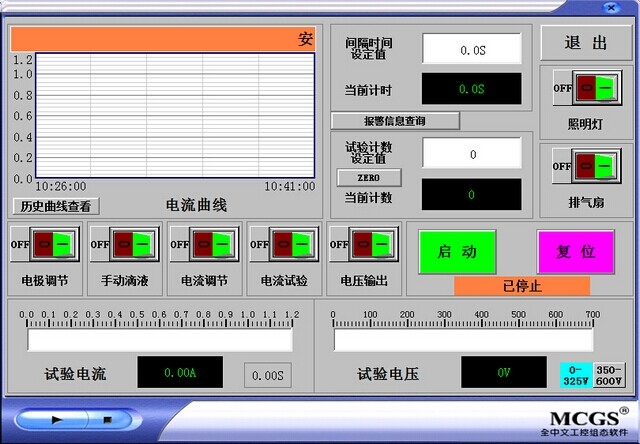Click the 10:41:00 time label
640x444 pixels.
click(290, 186)
